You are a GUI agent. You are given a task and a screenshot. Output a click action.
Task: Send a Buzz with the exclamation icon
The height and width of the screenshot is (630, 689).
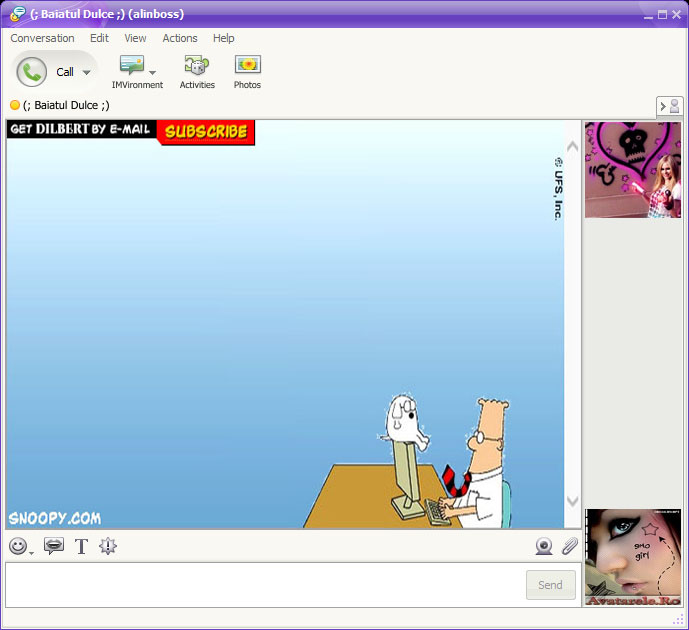[x=108, y=546]
